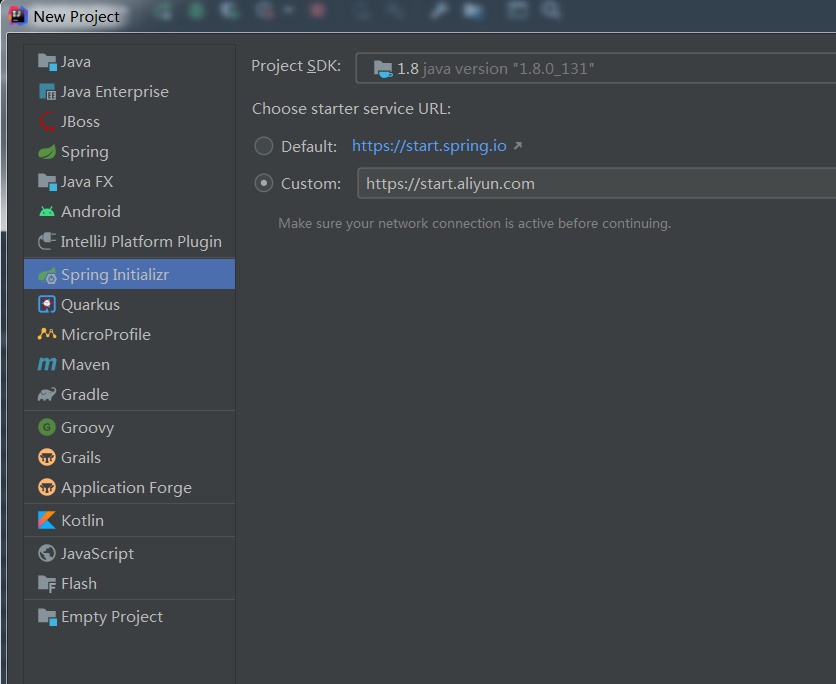The width and height of the screenshot is (836, 684).
Task: Choose Kotlin as project type
Action: pyautogui.click(x=130, y=520)
